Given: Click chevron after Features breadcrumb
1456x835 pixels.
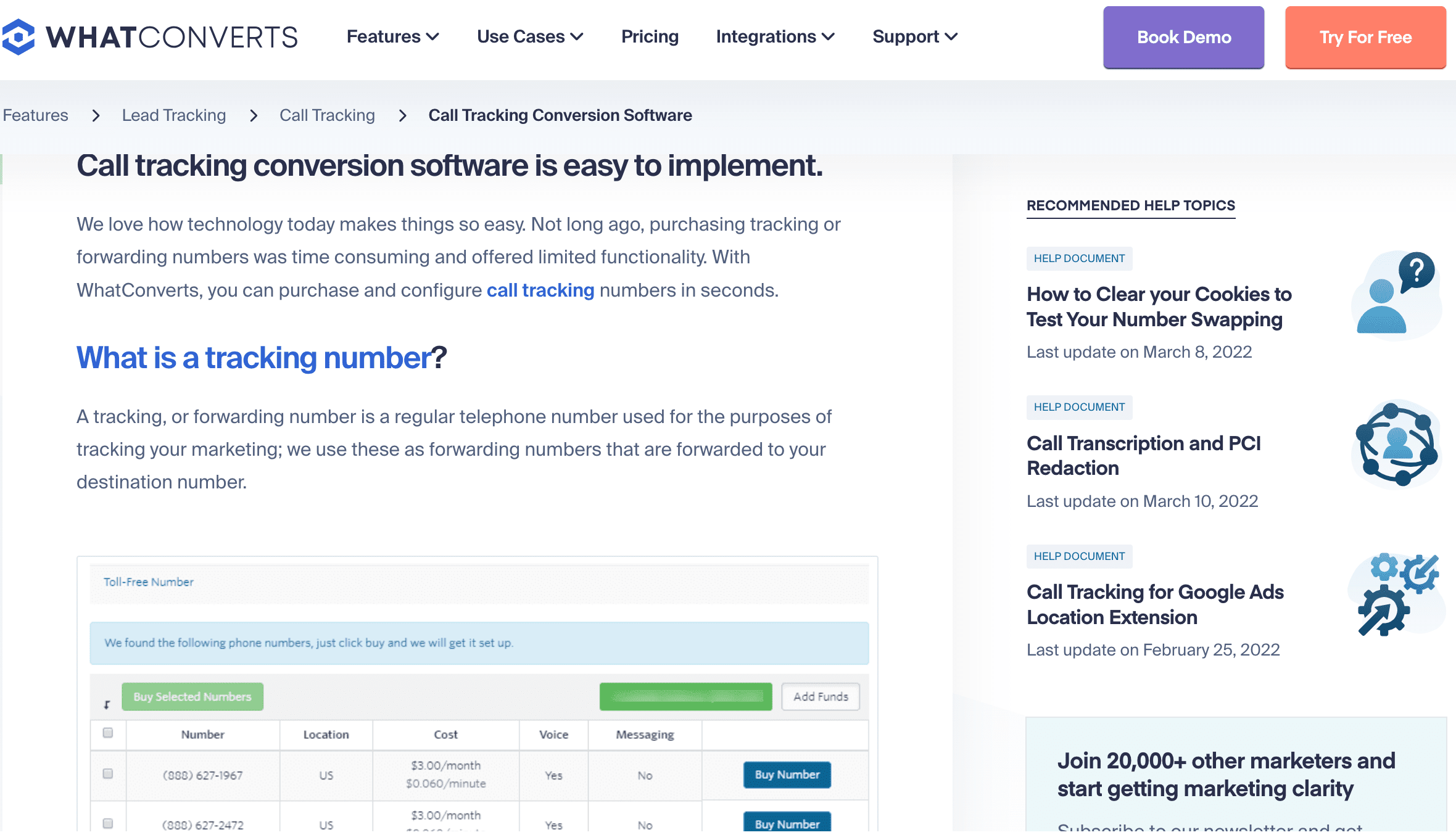Looking at the screenshot, I should [x=96, y=115].
